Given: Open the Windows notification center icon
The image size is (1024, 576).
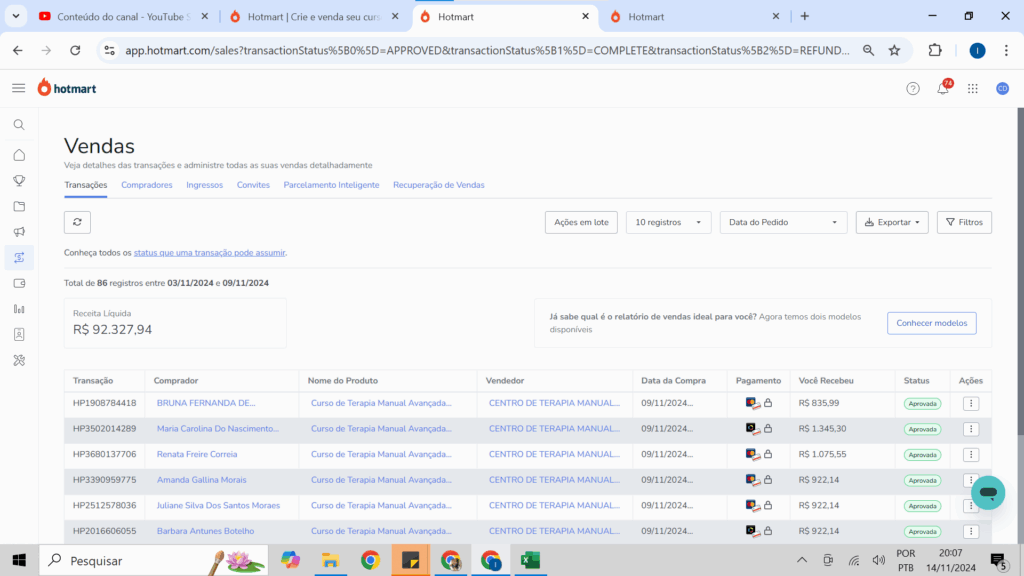Looking at the screenshot, I should pos(998,560).
